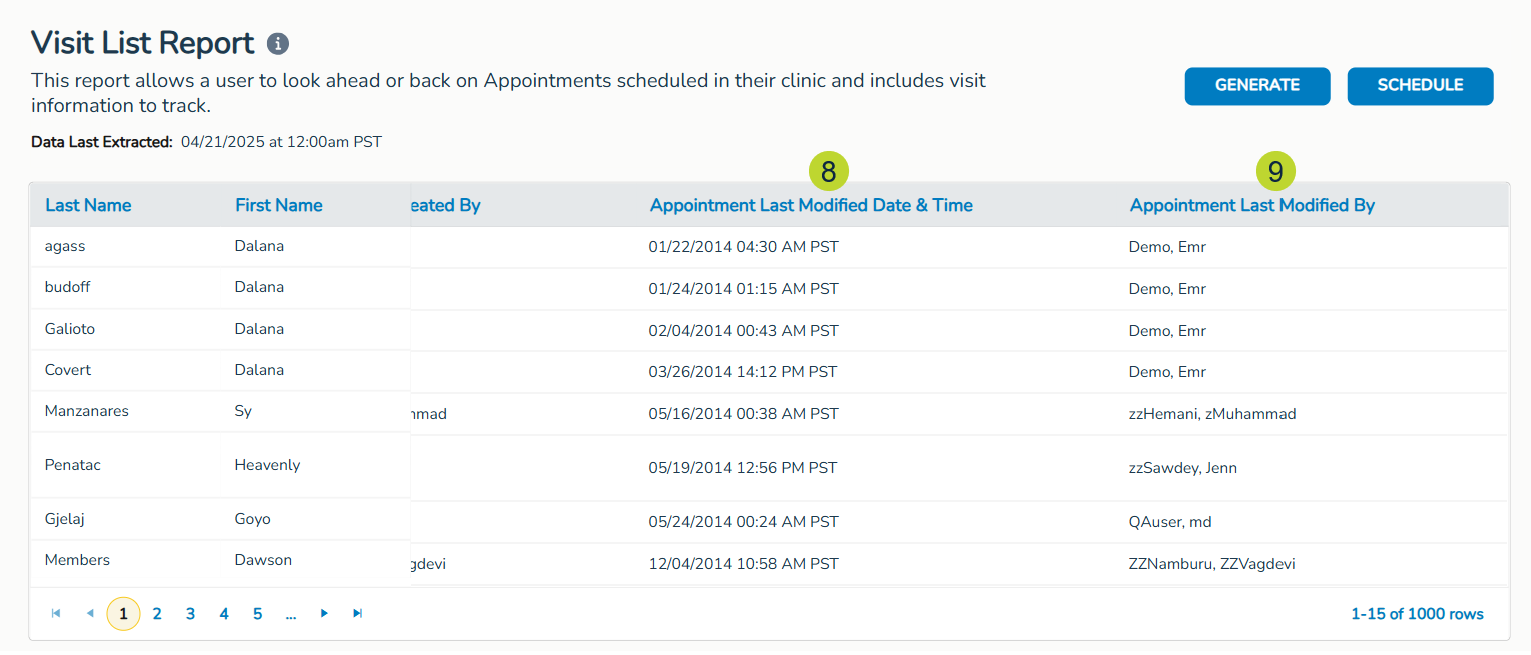Sort by First Name column header

tap(279, 205)
